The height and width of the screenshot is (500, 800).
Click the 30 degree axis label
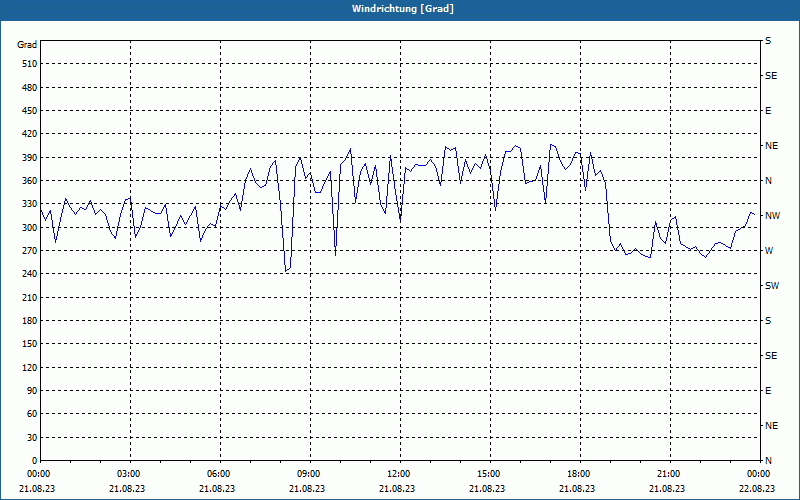point(32,437)
